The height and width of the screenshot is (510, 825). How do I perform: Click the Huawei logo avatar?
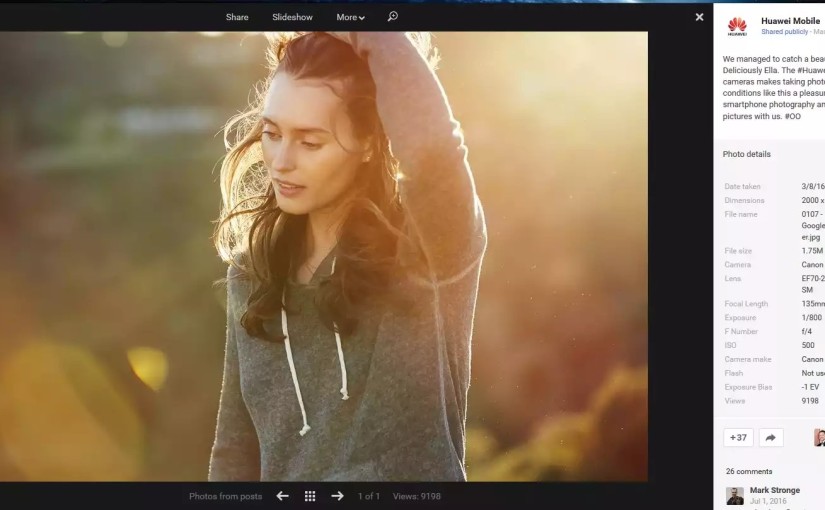pyautogui.click(x=737, y=26)
